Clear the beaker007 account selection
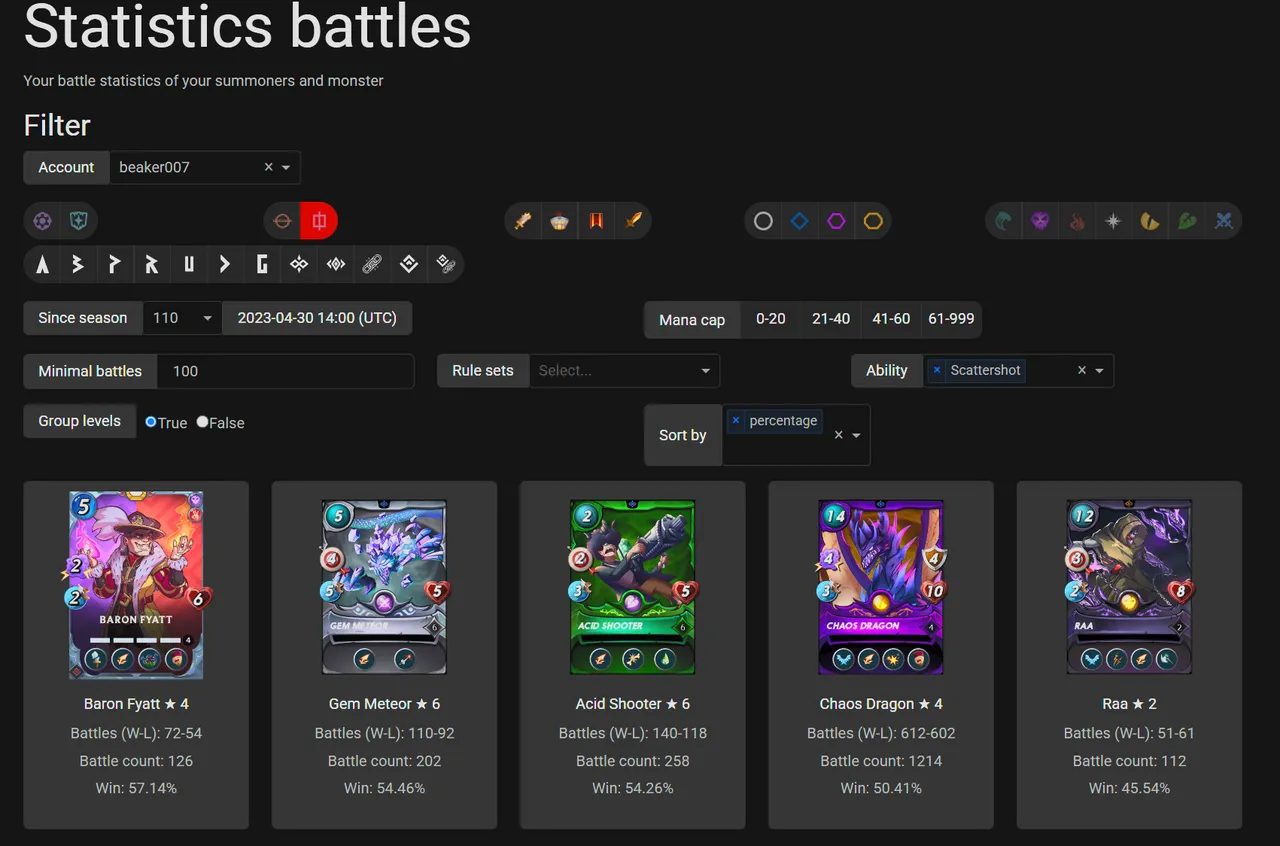 coord(268,168)
